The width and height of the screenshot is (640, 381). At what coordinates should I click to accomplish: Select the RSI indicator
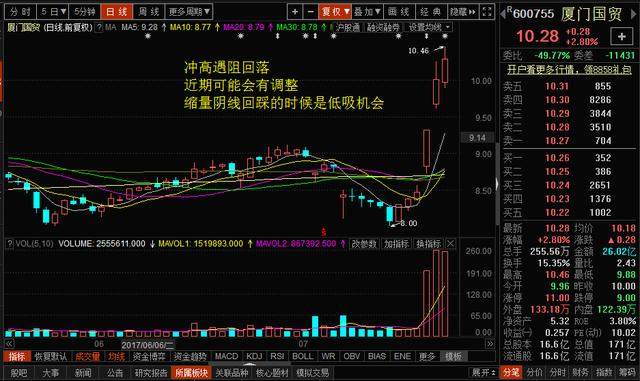pos(277,356)
